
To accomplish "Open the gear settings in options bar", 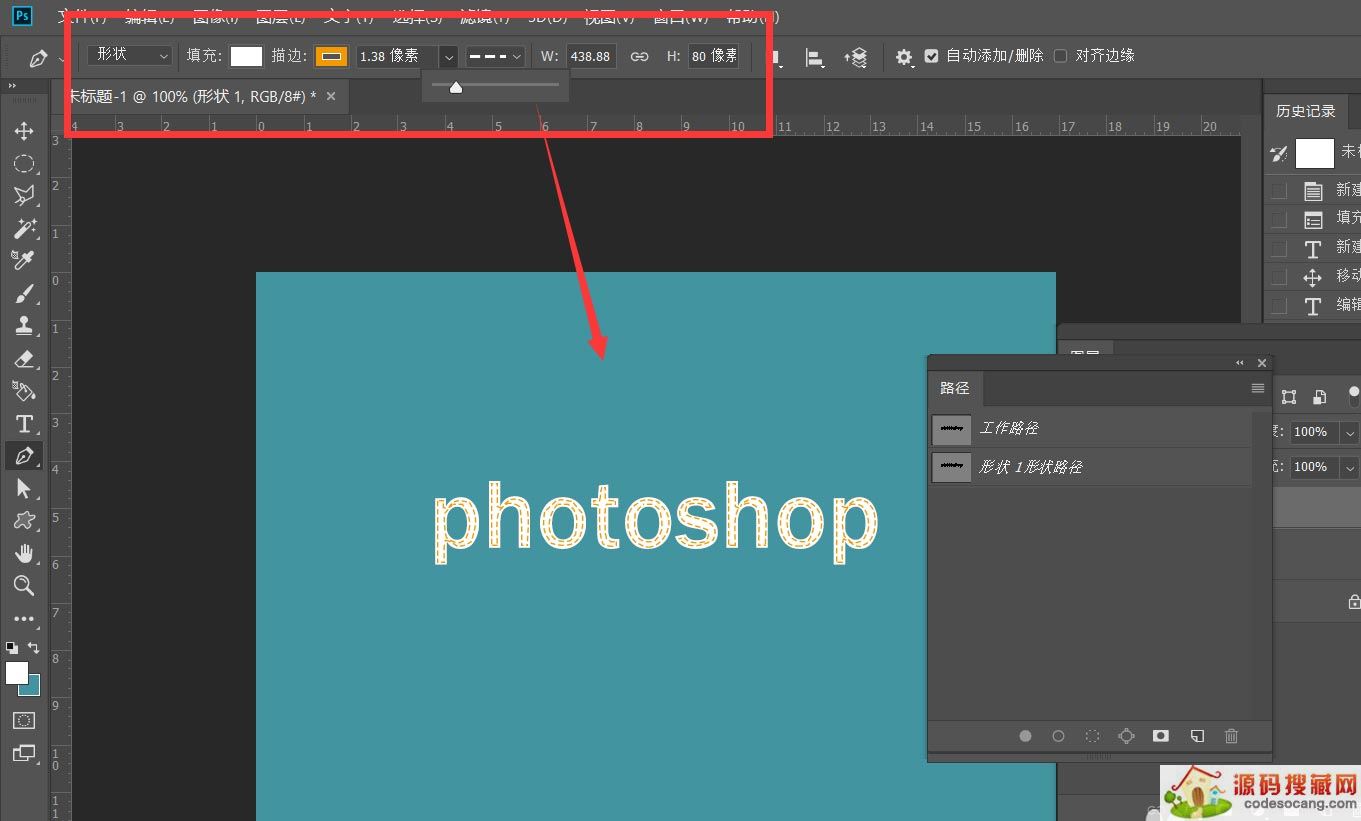I will [x=904, y=58].
